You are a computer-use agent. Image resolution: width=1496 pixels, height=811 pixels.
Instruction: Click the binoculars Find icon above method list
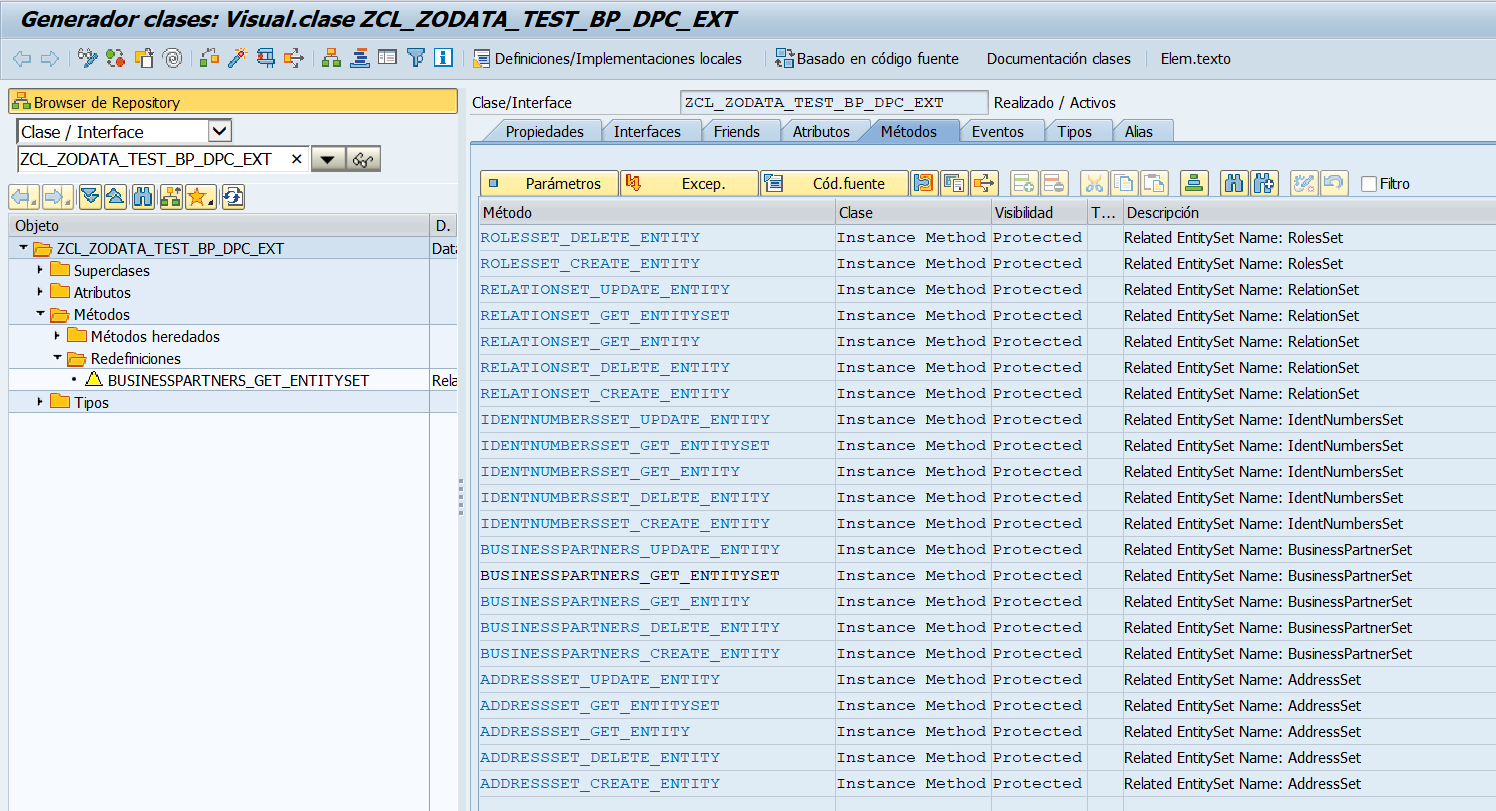pos(1234,183)
